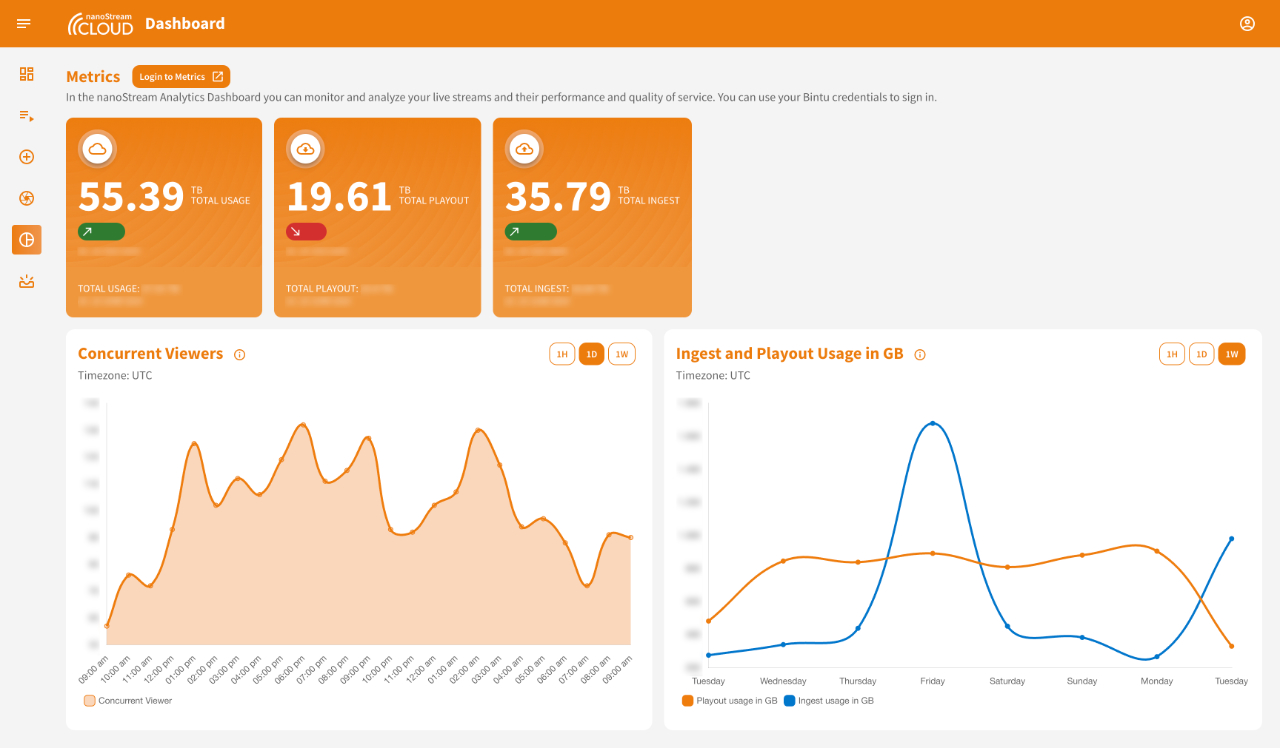Image resolution: width=1280 pixels, height=748 pixels.
Task: Click the Friday peak point on ingest line
Action: click(933, 423)
